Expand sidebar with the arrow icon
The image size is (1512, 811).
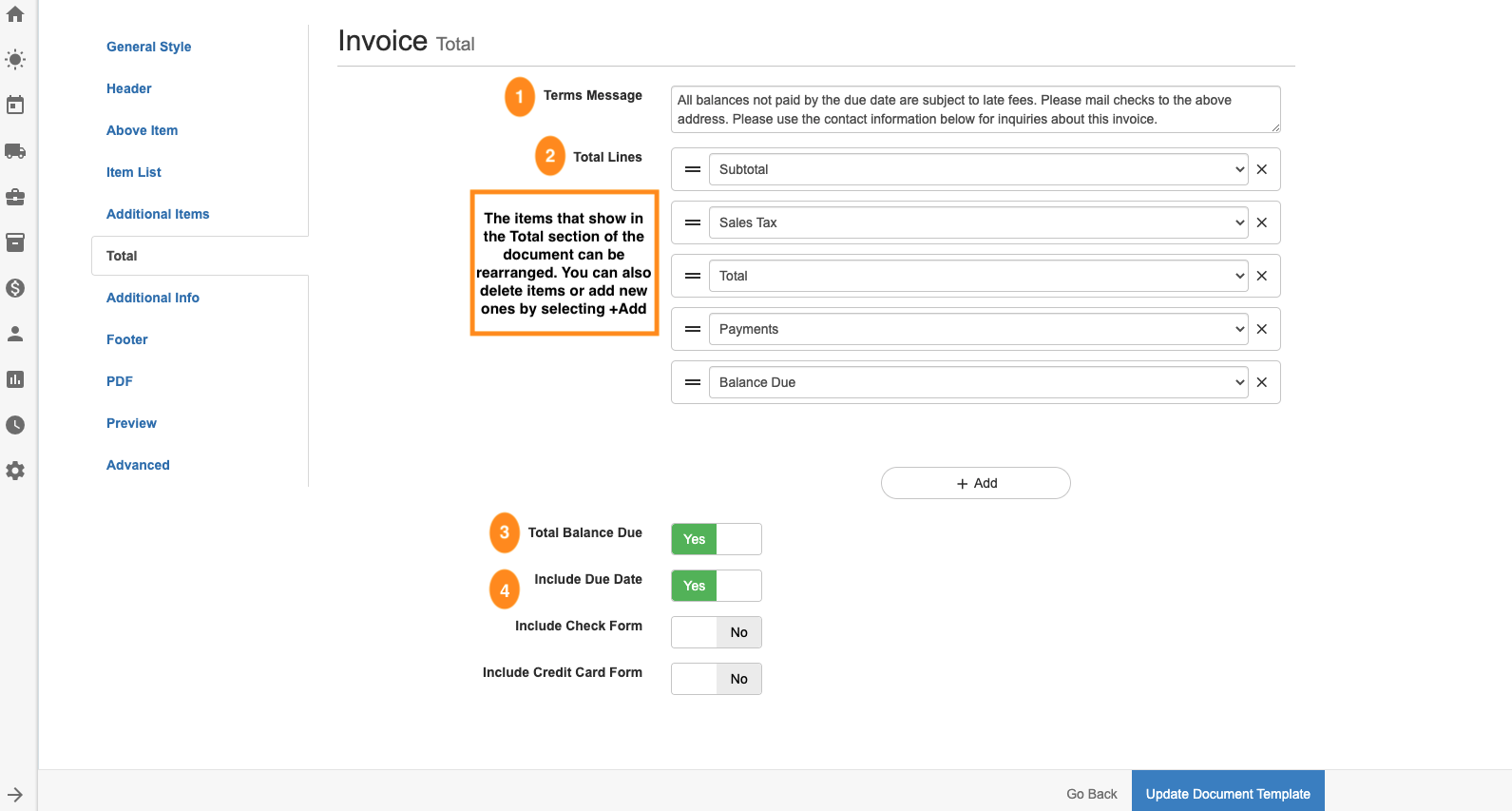pos(15,795)
